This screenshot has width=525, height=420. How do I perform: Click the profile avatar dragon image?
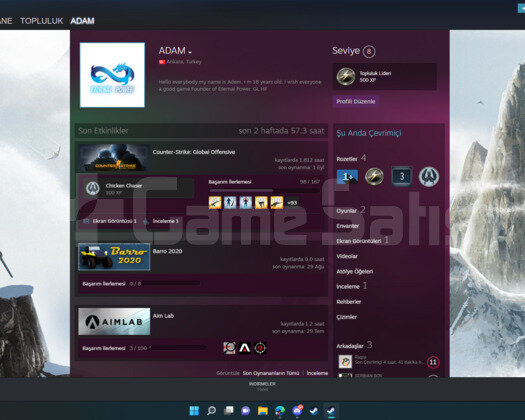[x=112, y=75]
